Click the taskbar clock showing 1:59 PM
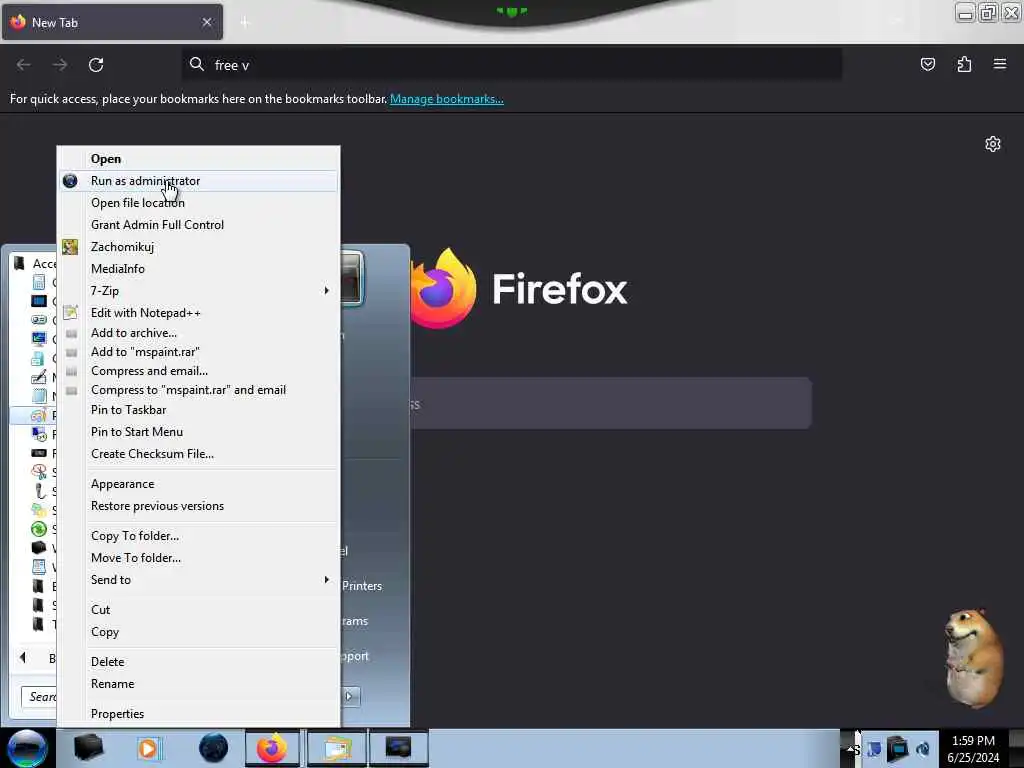This screenshot has width=1024, height=768. (973, 749)
